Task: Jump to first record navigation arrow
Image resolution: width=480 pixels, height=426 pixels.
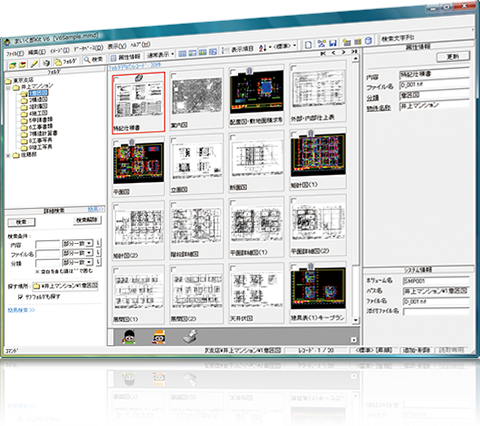Action: 323,54
